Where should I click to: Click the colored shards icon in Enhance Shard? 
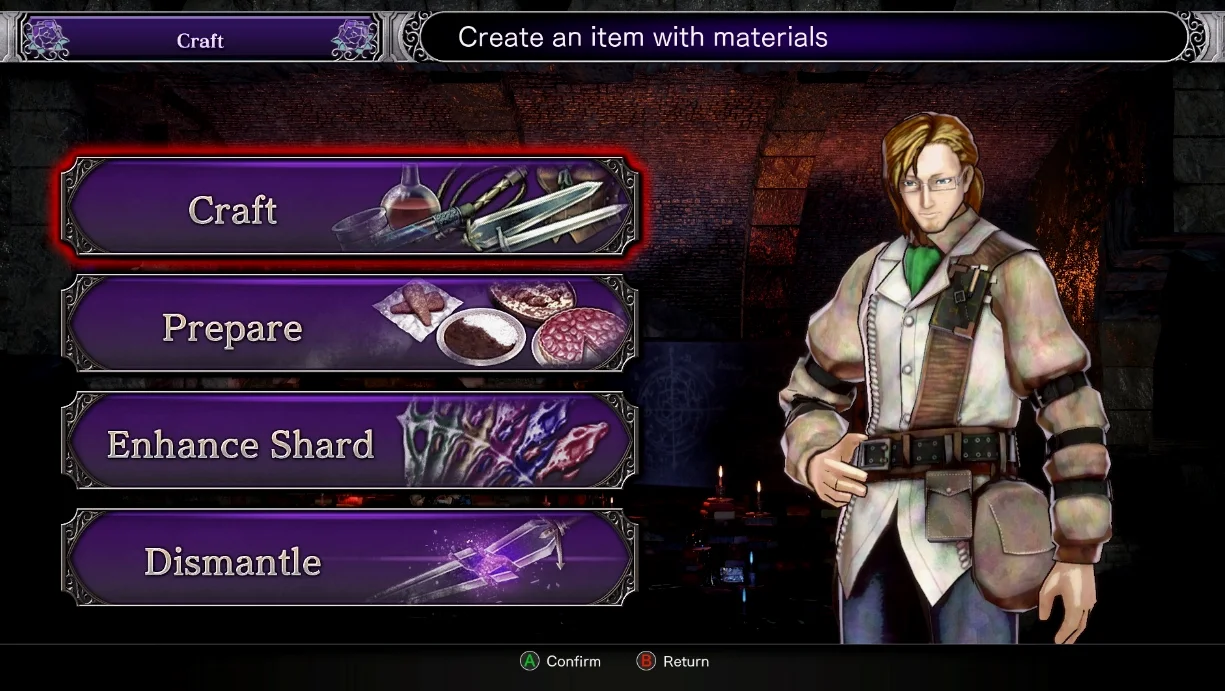click(x=503, y=442)
